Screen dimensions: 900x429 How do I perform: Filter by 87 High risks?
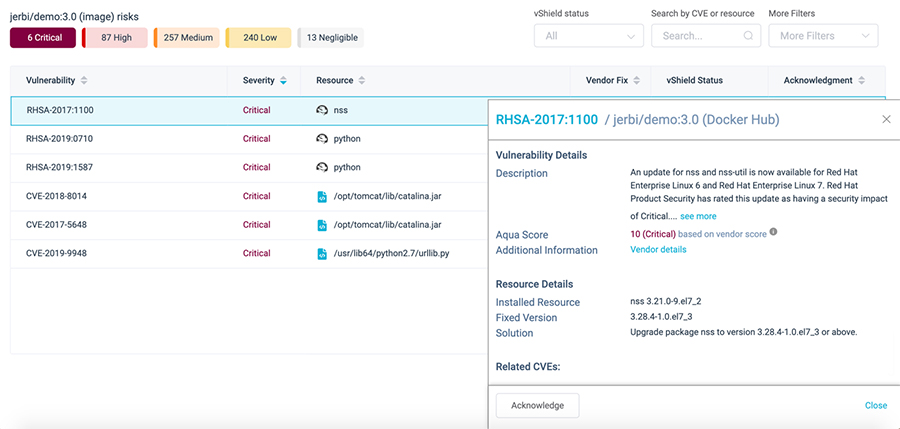pos(115,38)
